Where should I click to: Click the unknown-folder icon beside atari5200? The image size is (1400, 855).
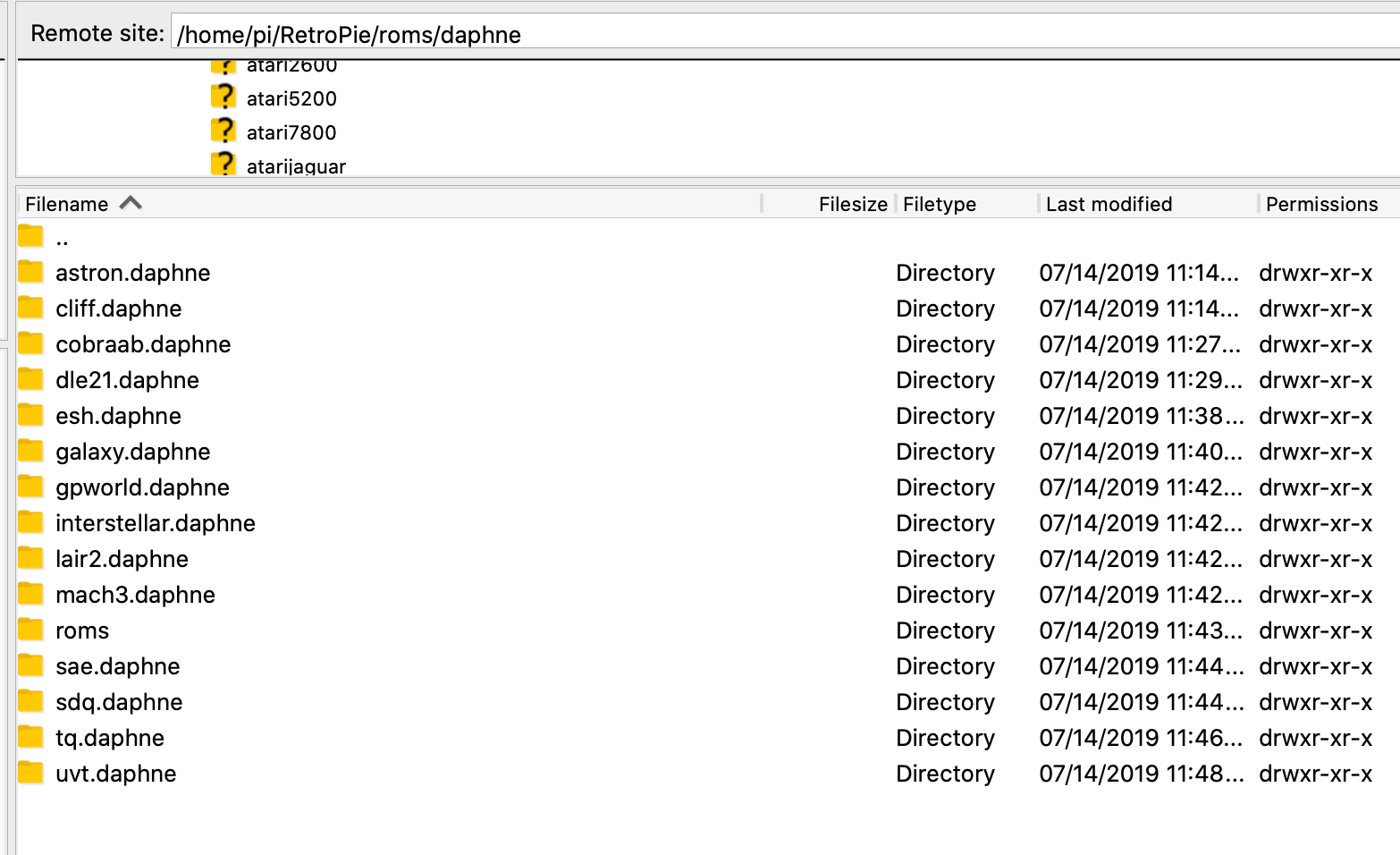(223, 97)
